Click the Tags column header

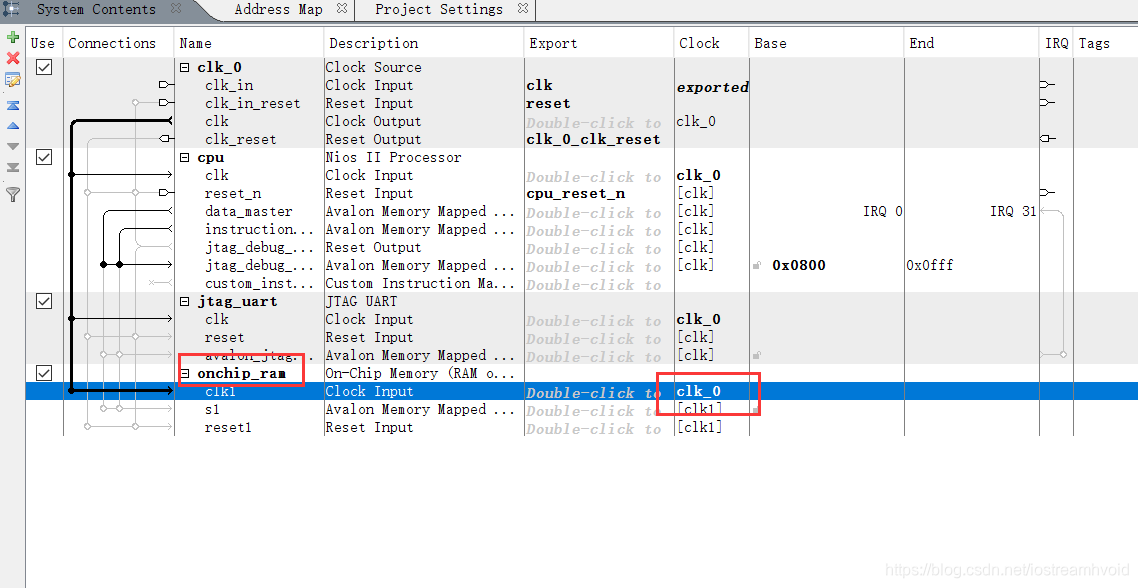1094,43
